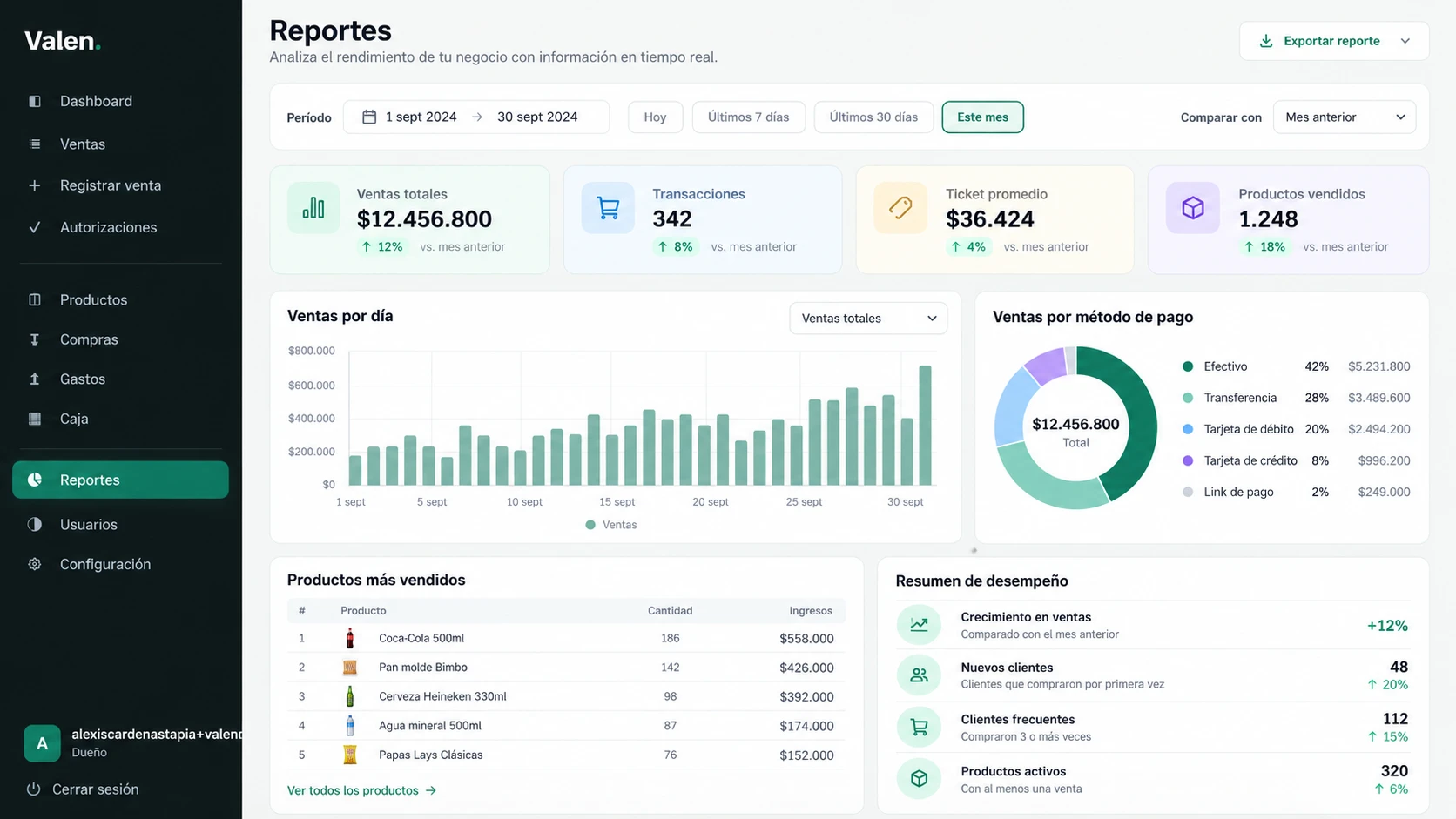
Task: Click the Coca-Cola 500ml product row
Action: click(566, 638)
